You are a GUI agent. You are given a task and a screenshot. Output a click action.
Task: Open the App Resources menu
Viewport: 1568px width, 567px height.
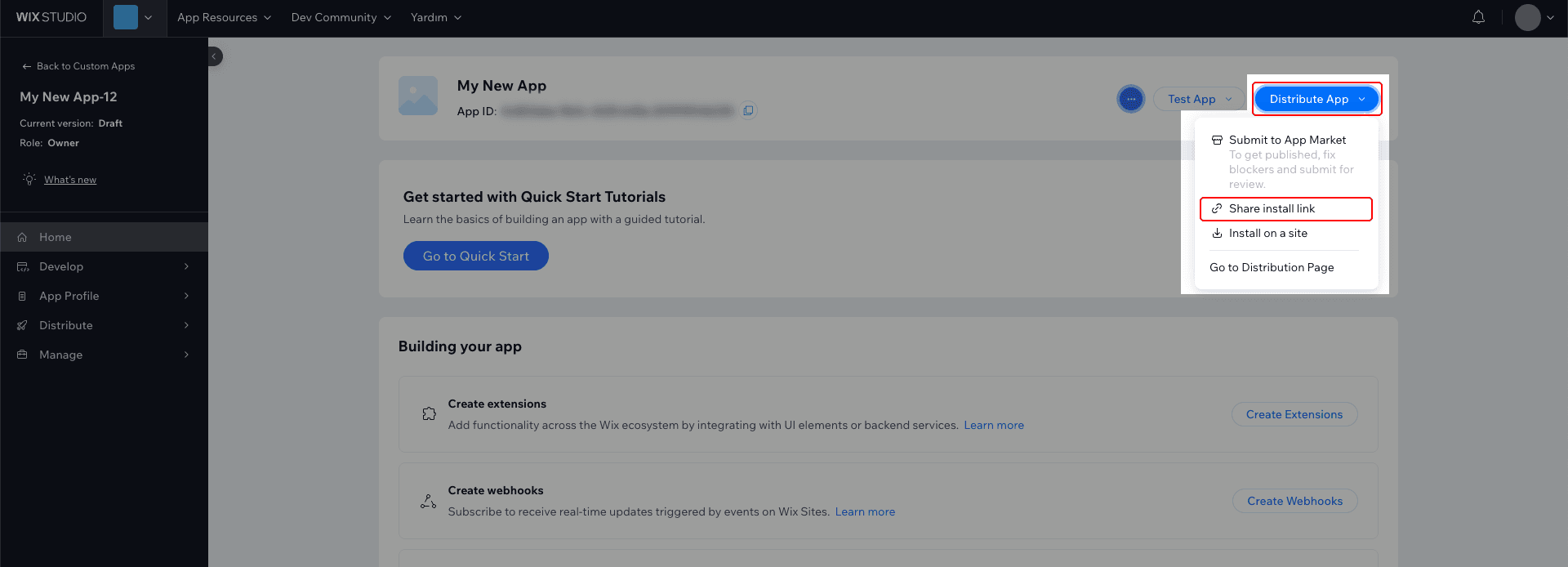tap(224, 17)
